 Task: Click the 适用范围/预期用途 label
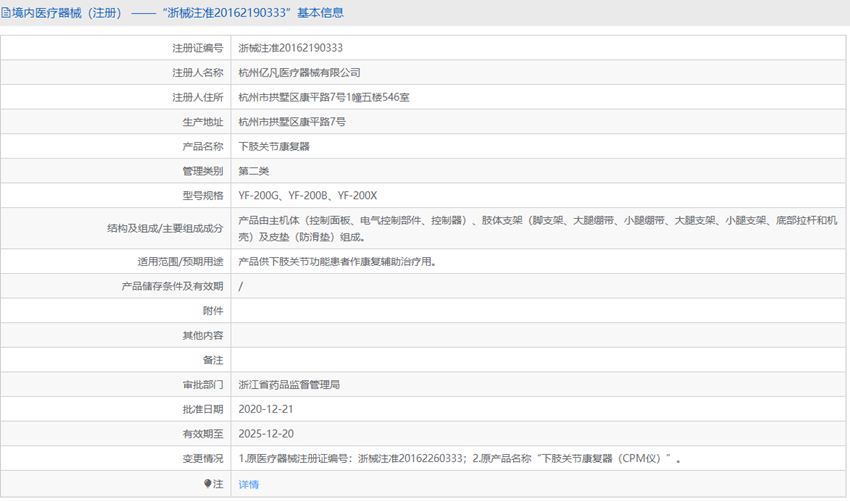(x=181, y=262)
